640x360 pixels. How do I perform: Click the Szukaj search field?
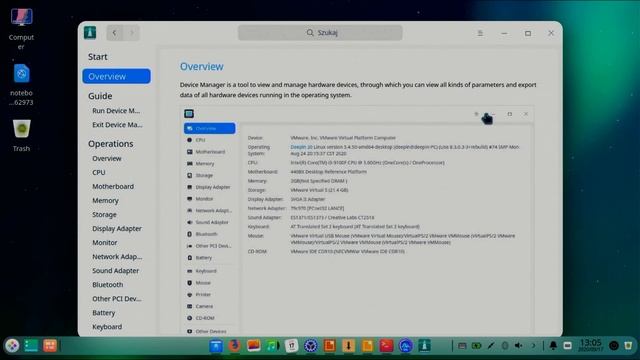tap(320, 33)
